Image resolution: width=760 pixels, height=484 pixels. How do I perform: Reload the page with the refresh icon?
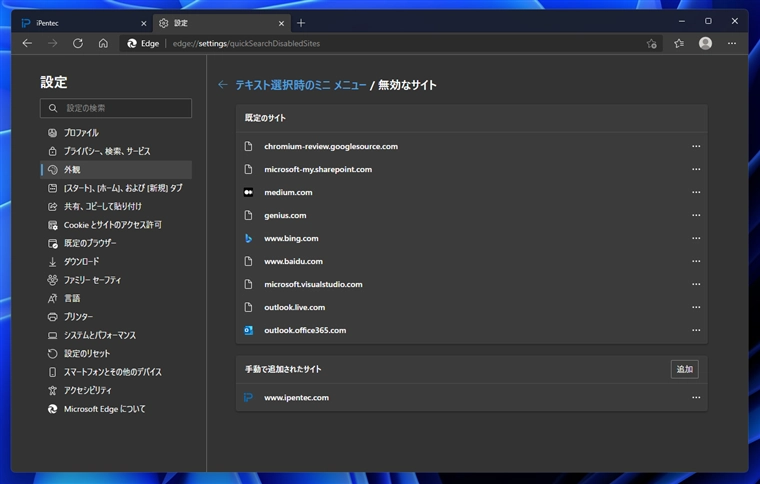[78, 44]
